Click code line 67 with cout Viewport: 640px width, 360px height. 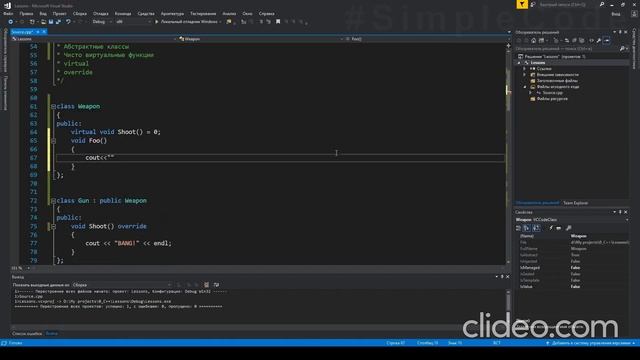[280, 158]
